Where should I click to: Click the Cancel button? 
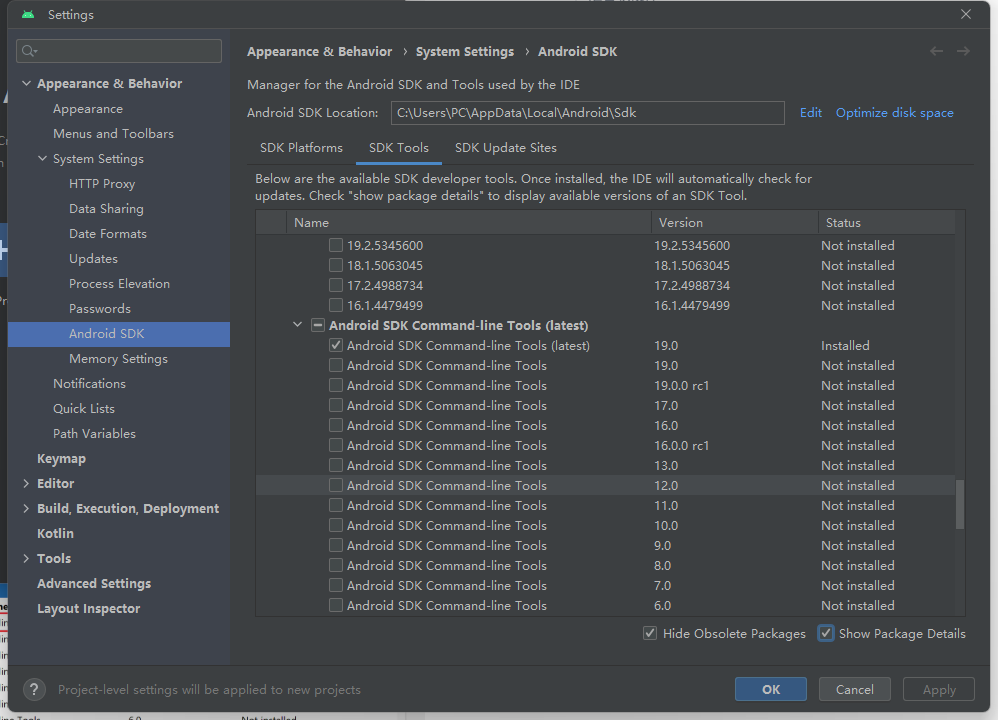click(854, 689)
